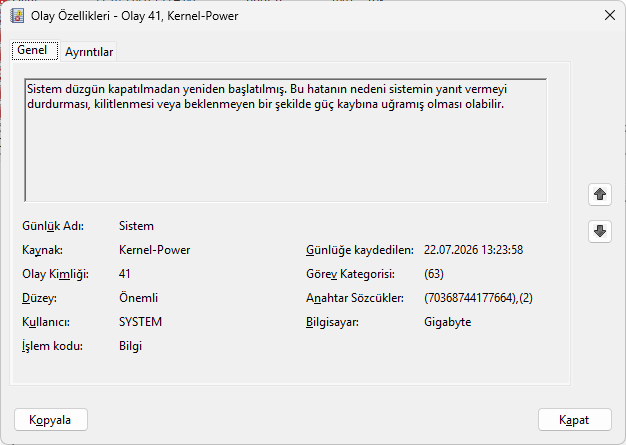Click the Kopyala button
This screenshot has width=626, height=445.
51,419
